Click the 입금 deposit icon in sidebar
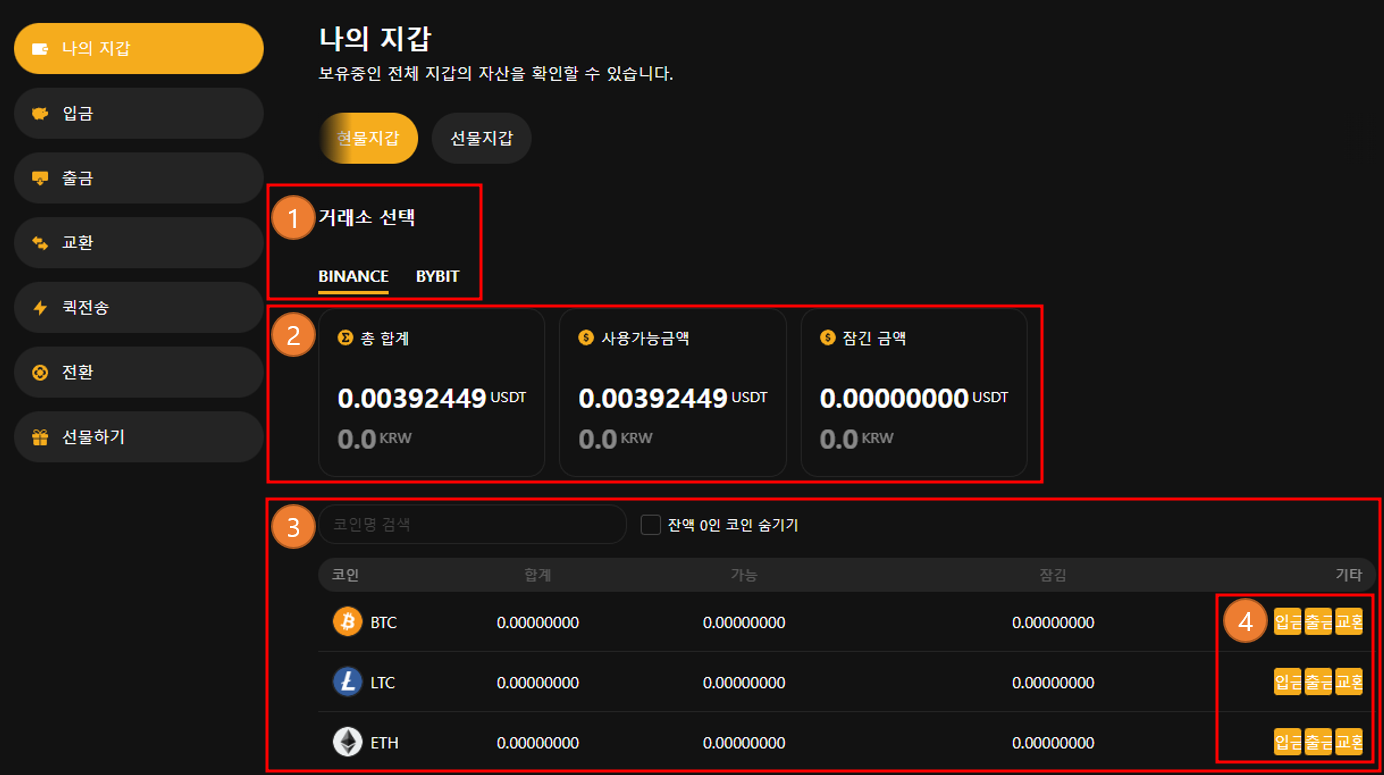The image size is (1384, 775). point(40,112)
